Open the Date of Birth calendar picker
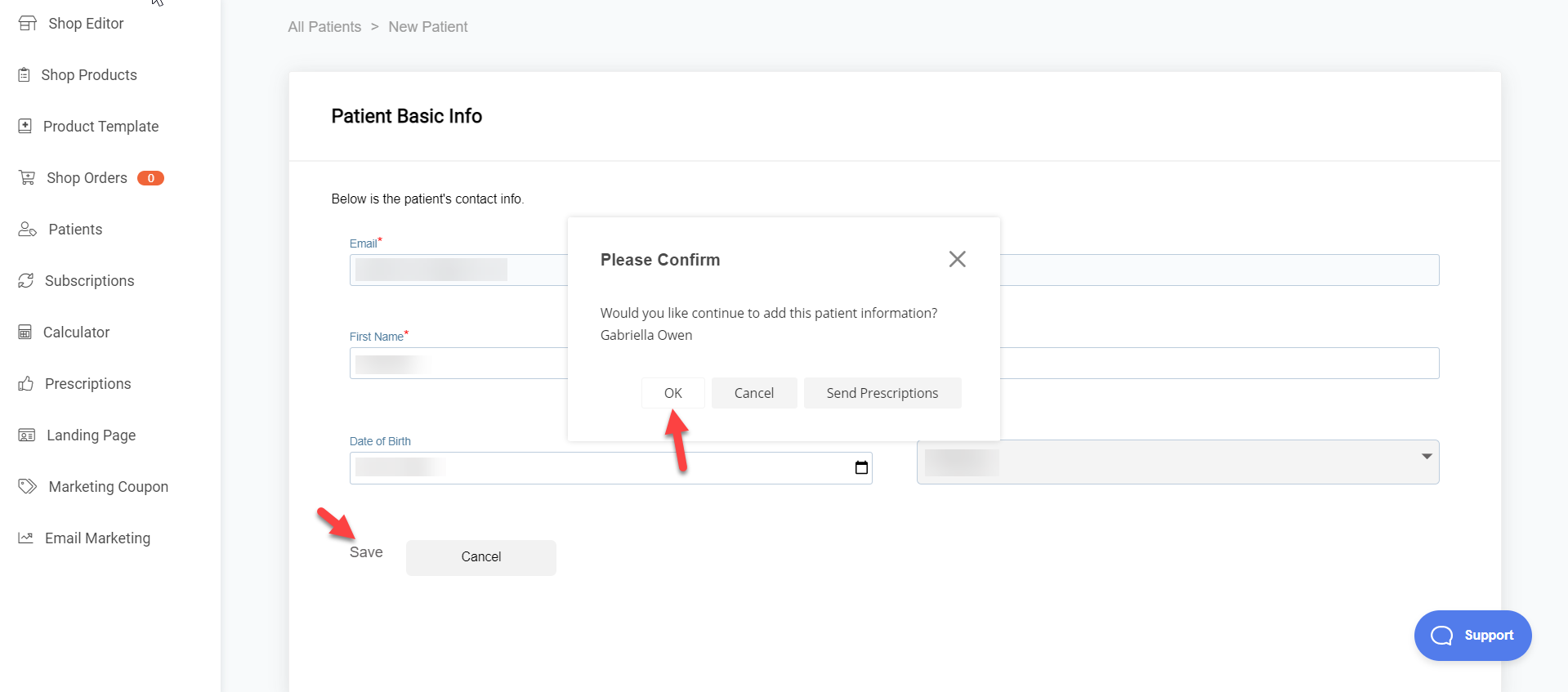The height and width of the screenshot is (692, 1568). 861,468
